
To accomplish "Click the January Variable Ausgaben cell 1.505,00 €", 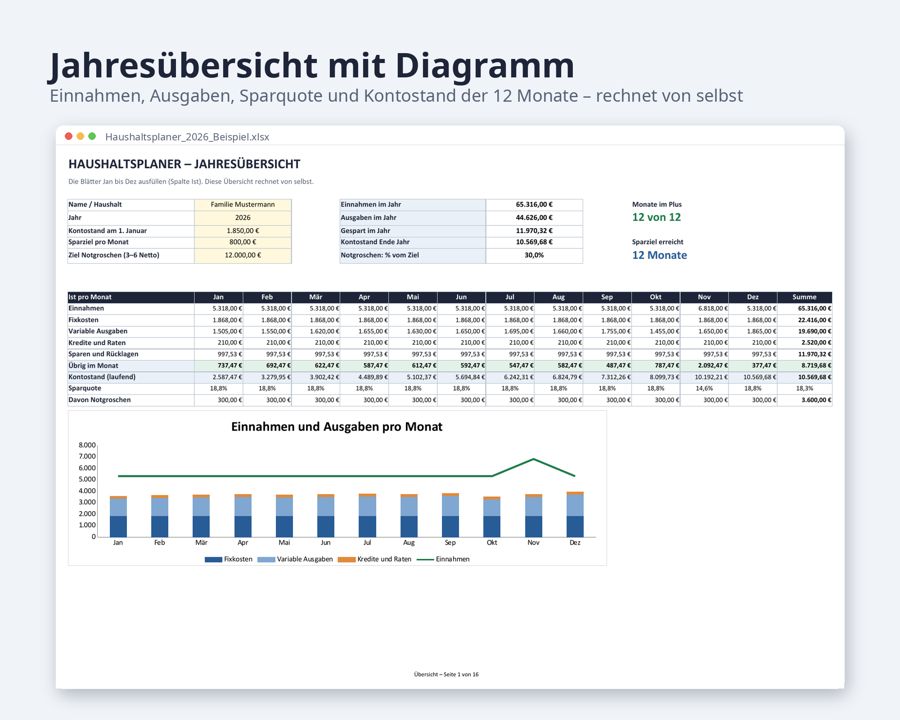I will [219, 331].
